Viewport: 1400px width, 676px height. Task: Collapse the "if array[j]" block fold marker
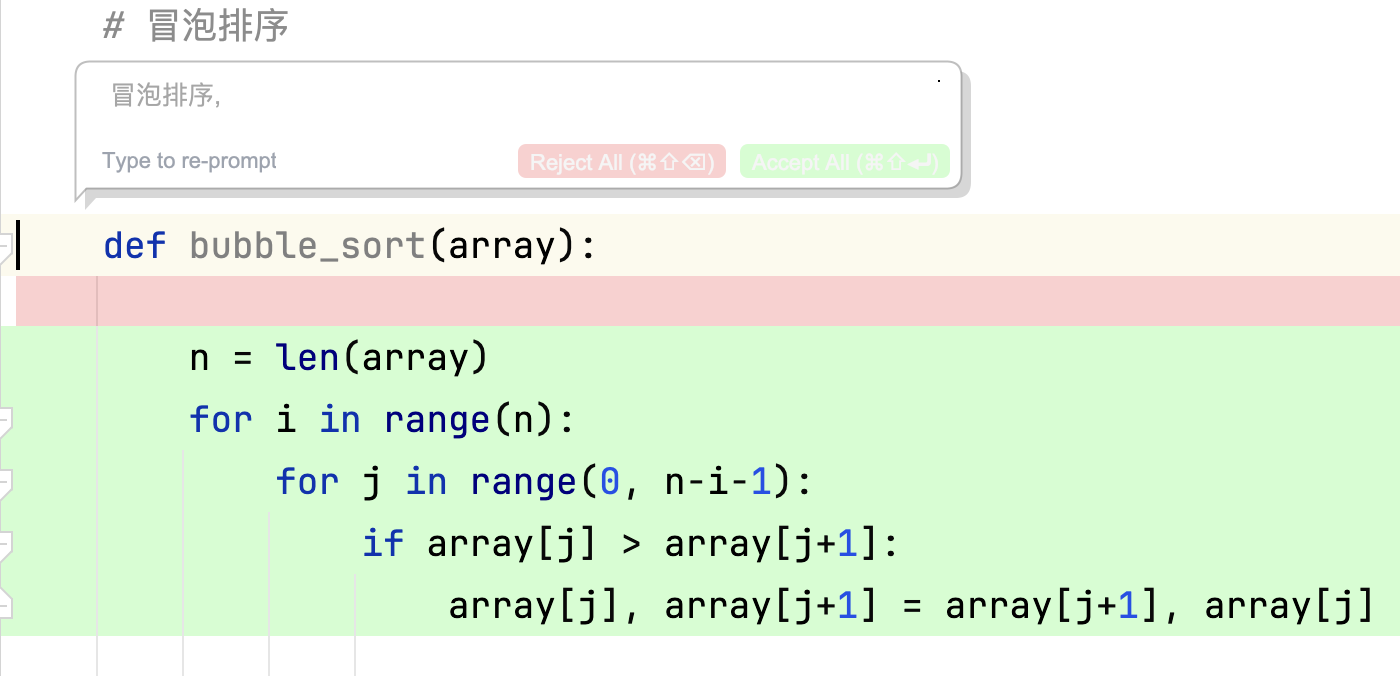[5, 544]
